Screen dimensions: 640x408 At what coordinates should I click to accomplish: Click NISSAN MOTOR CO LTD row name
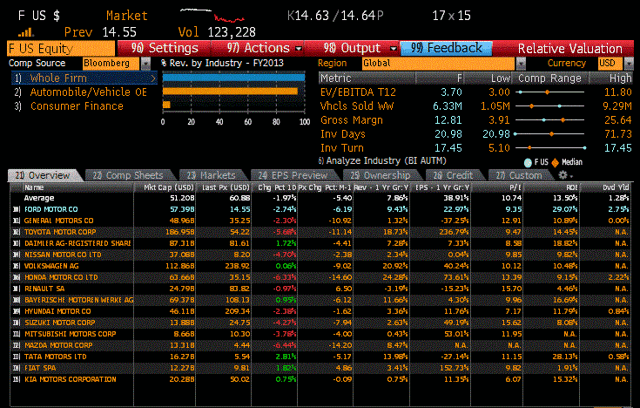pos(63,255)
